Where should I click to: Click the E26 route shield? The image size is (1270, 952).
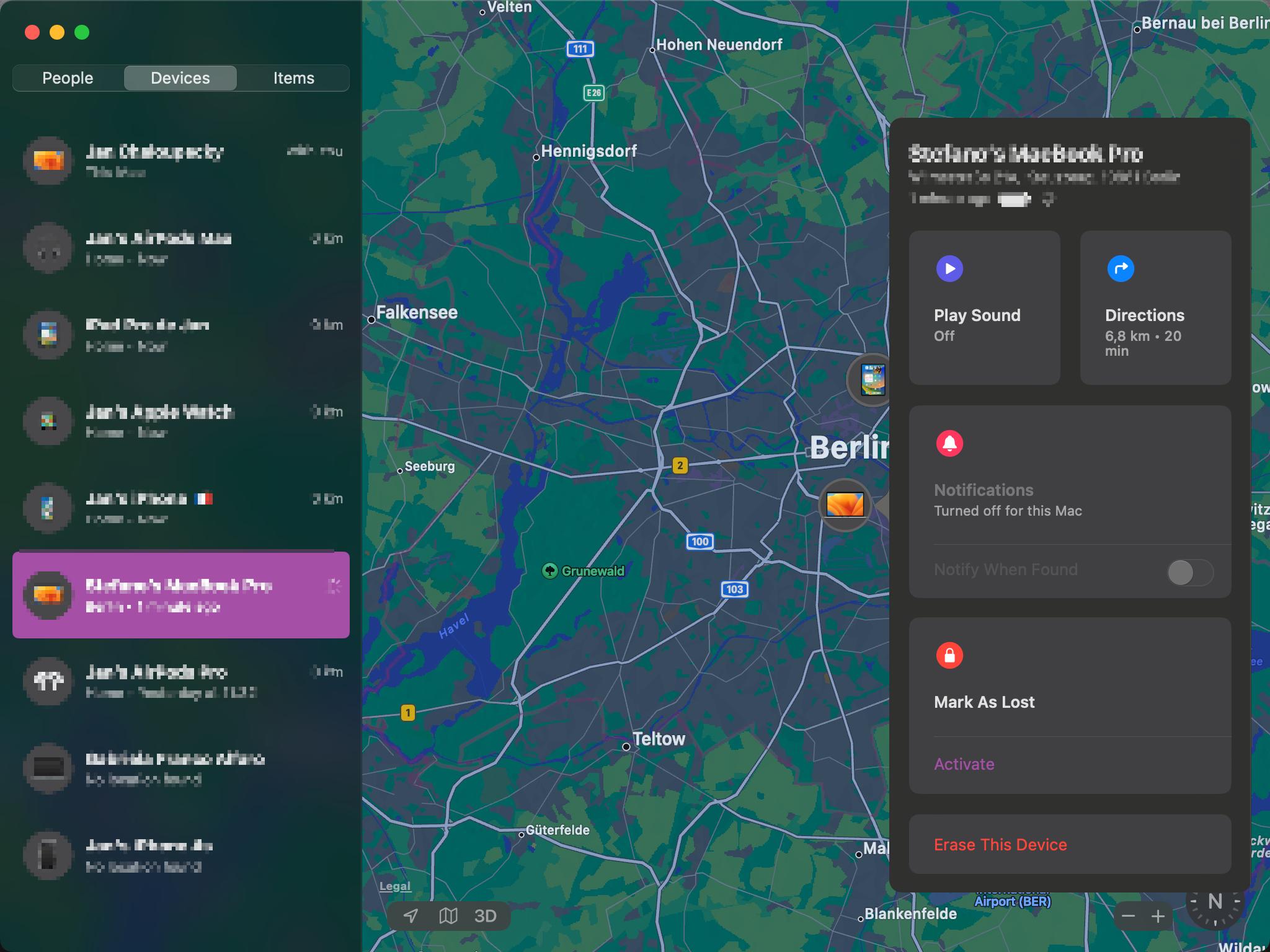(593, 93)
